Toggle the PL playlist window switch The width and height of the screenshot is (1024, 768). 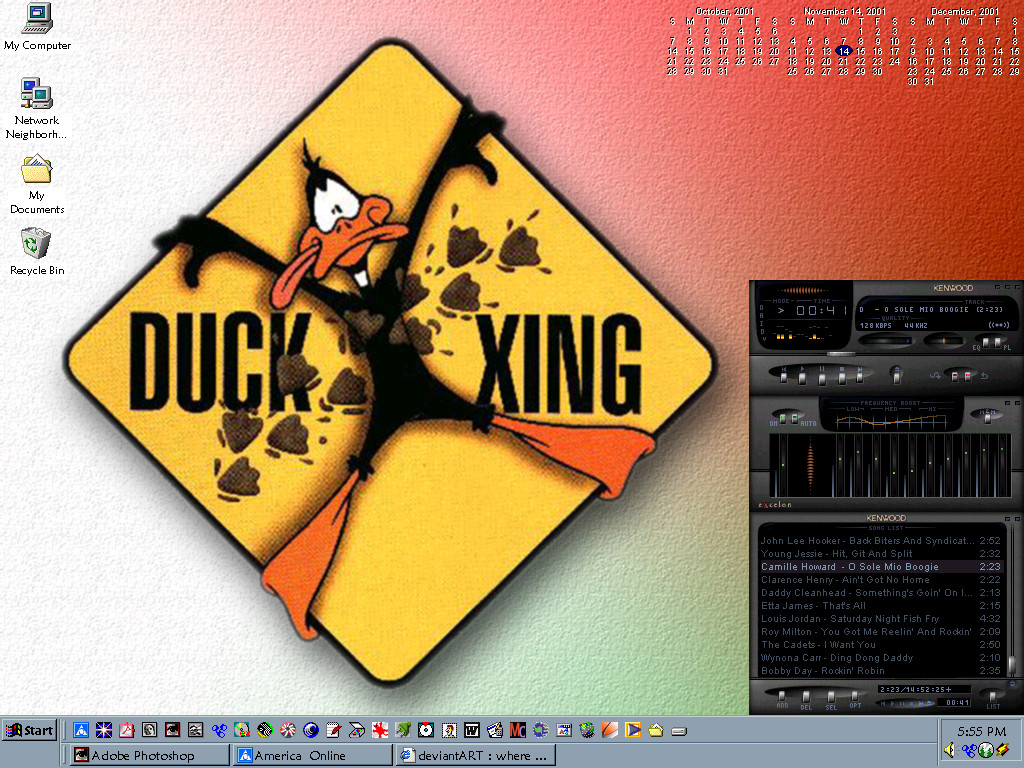pyautogui.click(x=997, y=342)
